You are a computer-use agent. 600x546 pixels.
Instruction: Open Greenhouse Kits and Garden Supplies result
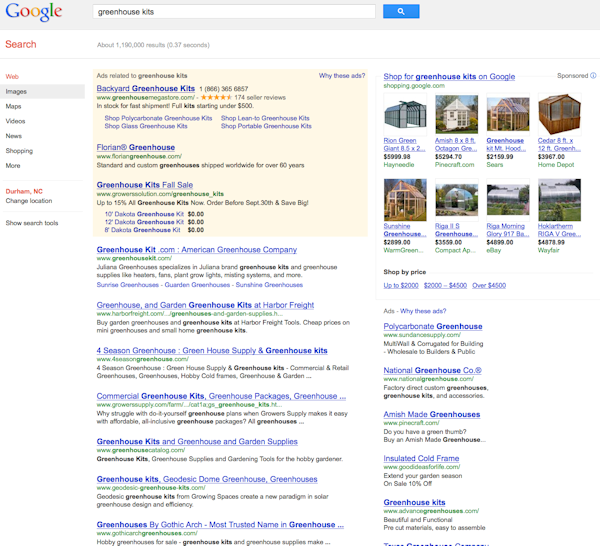[197, 442]
